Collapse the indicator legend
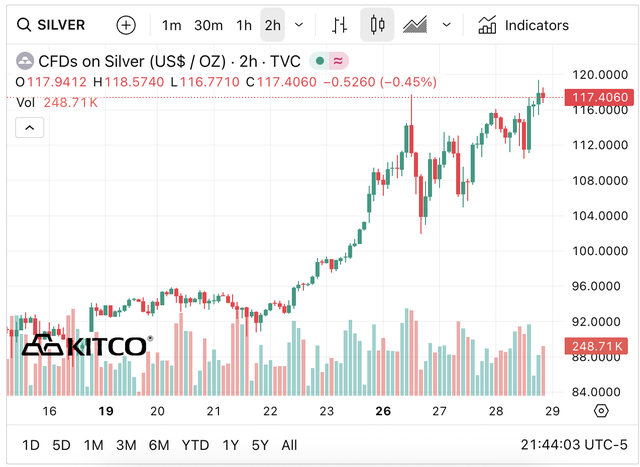The height and width of the screenshot is (467, 640). (x=30, y=126)
